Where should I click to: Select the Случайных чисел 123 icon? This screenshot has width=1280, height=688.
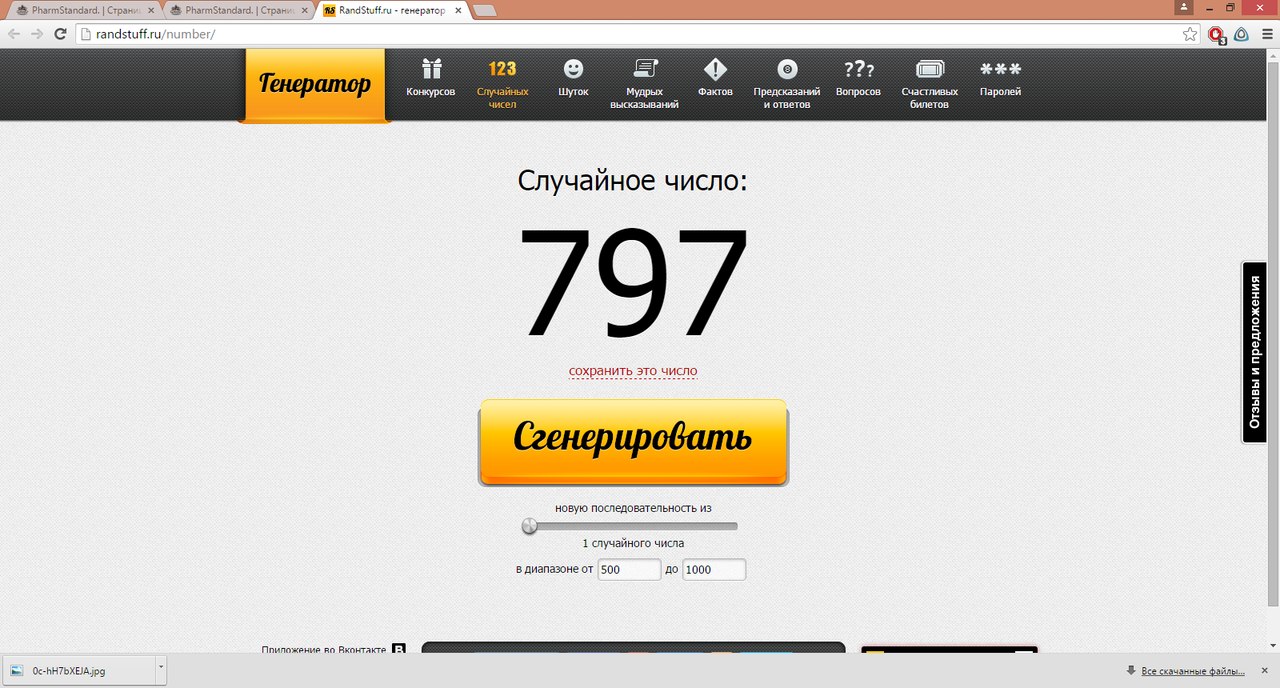click(x=502, y=70)
